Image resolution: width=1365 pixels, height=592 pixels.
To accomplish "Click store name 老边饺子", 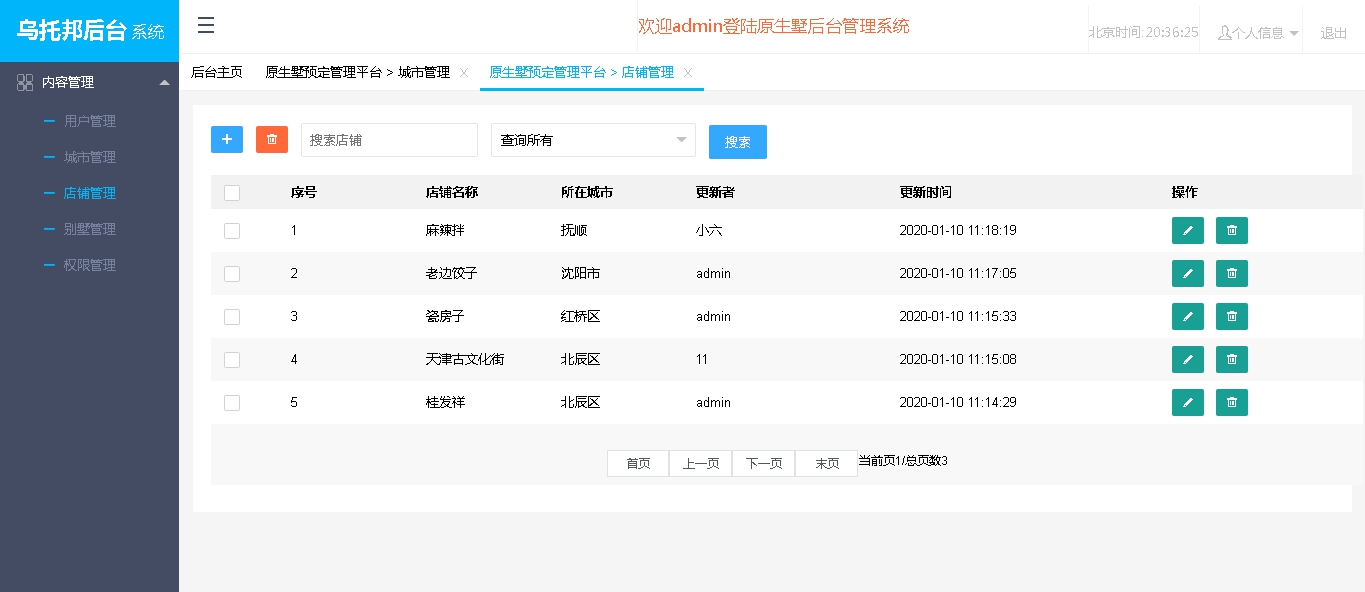I will coord(452,273).
